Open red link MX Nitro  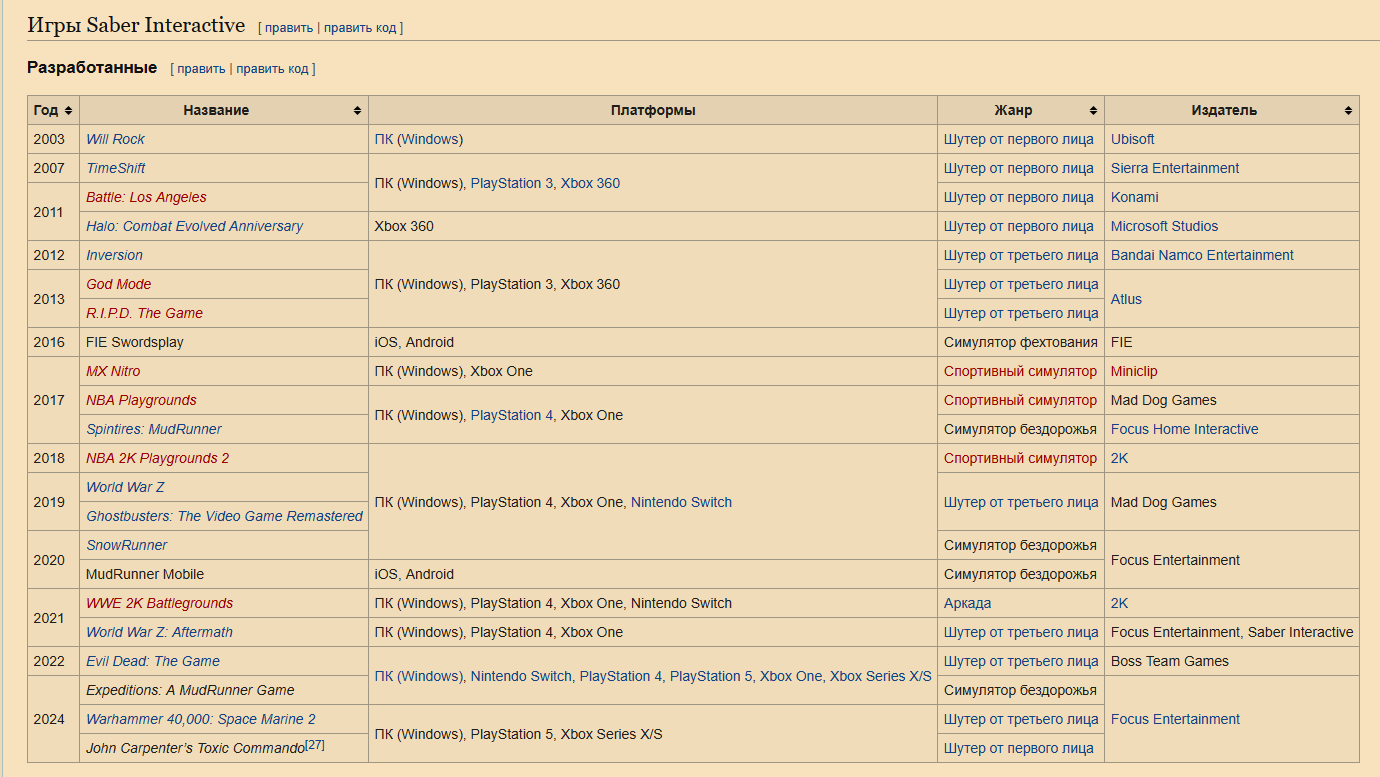(x=113, y=371)
